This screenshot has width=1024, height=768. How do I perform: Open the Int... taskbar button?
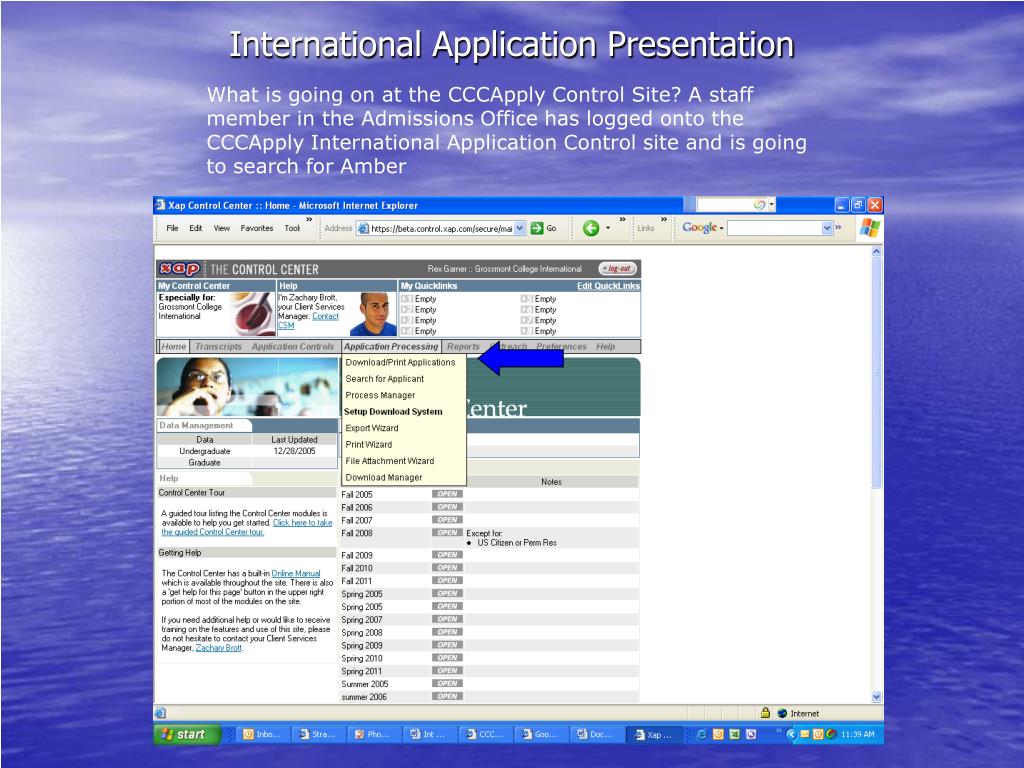click(x=428, y=734)
